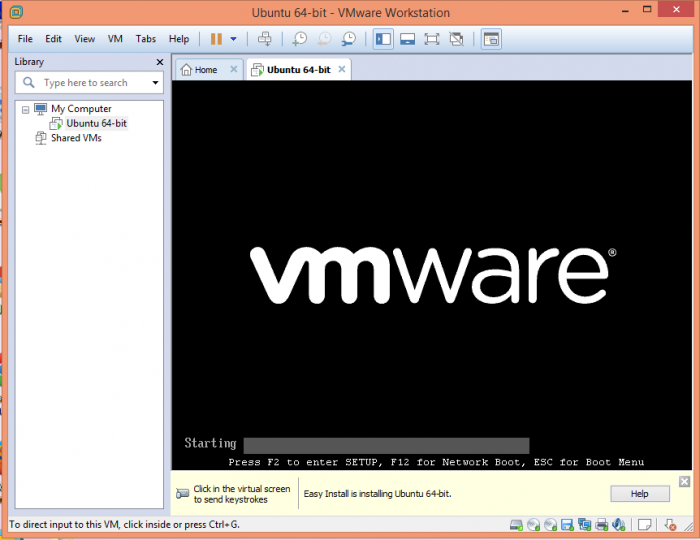Send Ctrl+Alt+Del to the virtual machine

coord(264,39)
